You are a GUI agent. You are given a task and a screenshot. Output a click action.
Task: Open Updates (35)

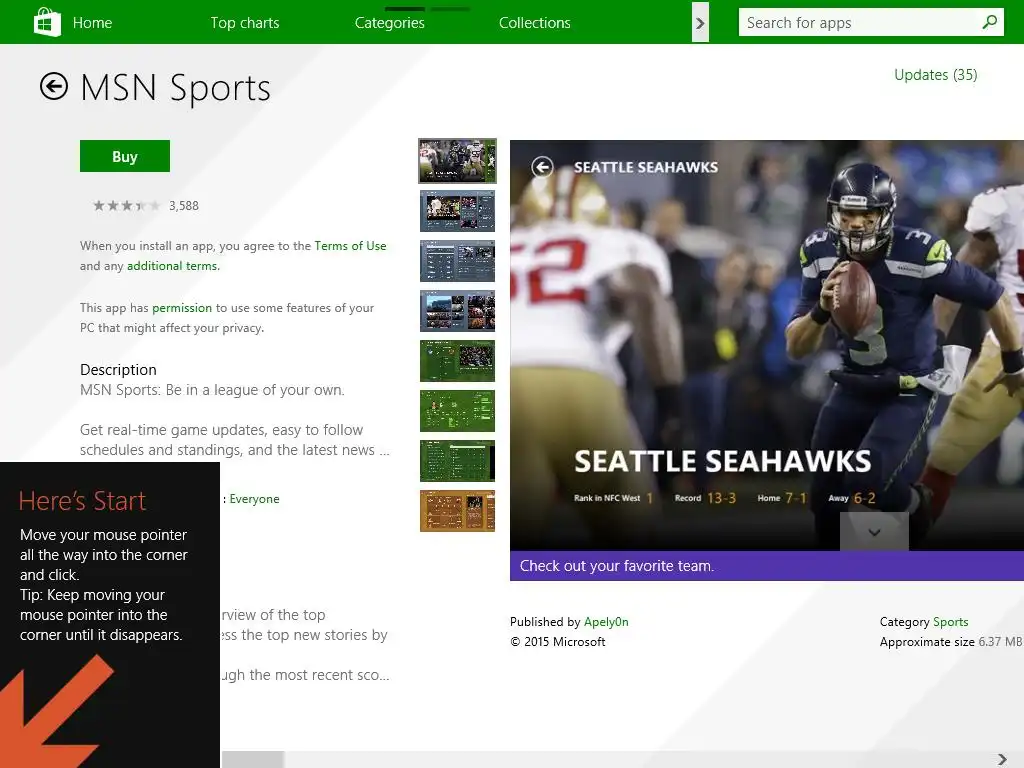(935, 75)
